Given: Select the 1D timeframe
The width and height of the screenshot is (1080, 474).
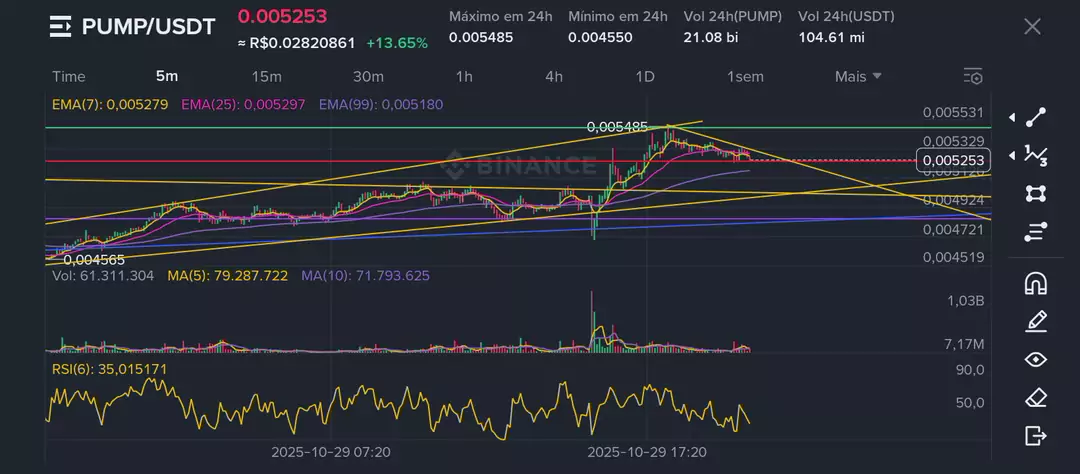Looking at the screenshot, I should [645, 76].
